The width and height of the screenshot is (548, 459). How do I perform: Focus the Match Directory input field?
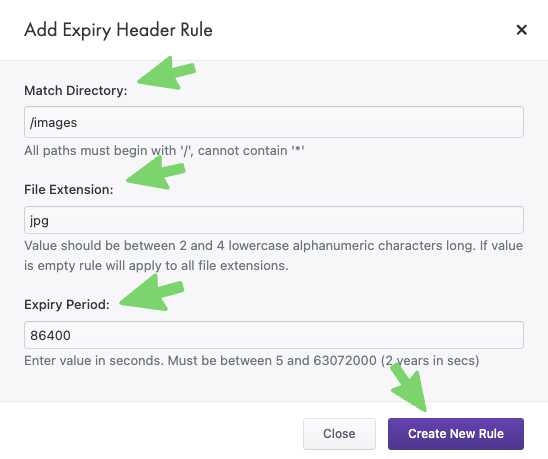pos(274,122)
